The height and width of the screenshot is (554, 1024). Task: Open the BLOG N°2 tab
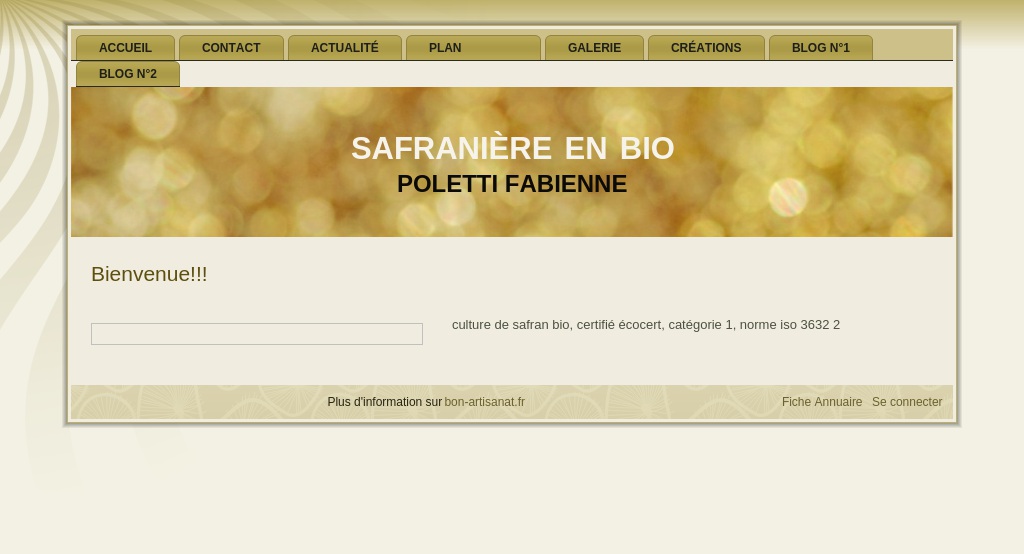(128, 74)
